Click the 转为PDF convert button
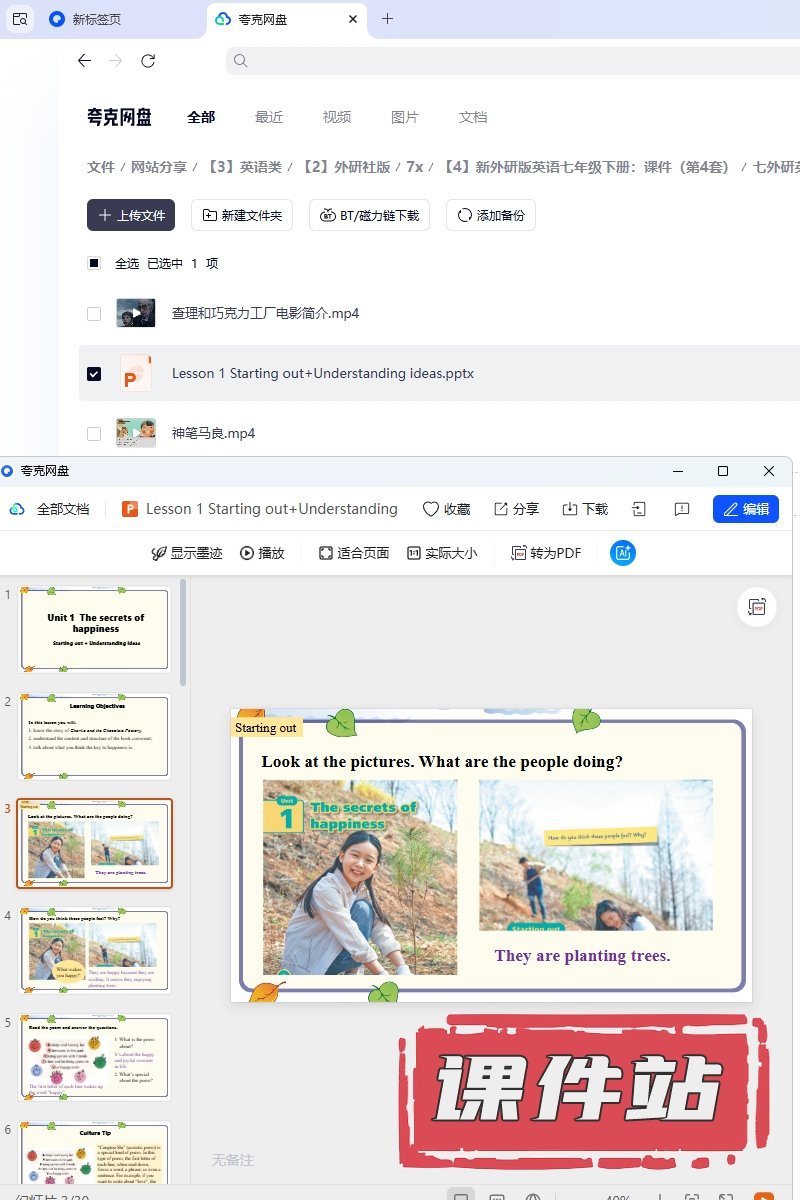This screenshot has width=800, height=1200. pos(545,553)
